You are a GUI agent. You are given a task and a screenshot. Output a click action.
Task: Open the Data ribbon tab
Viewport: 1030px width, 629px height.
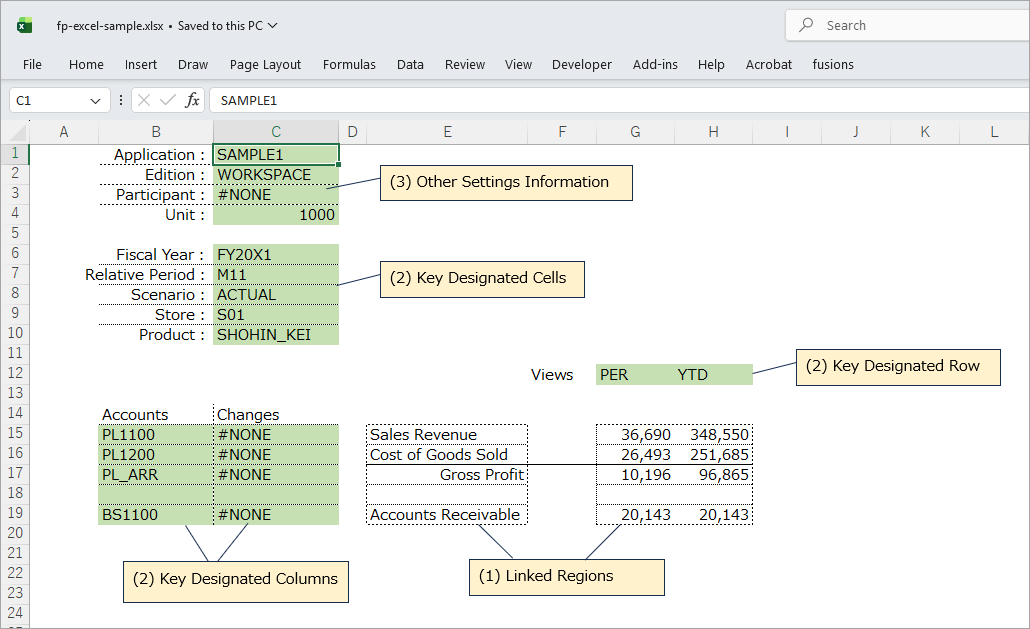click(x=410, y=64)
